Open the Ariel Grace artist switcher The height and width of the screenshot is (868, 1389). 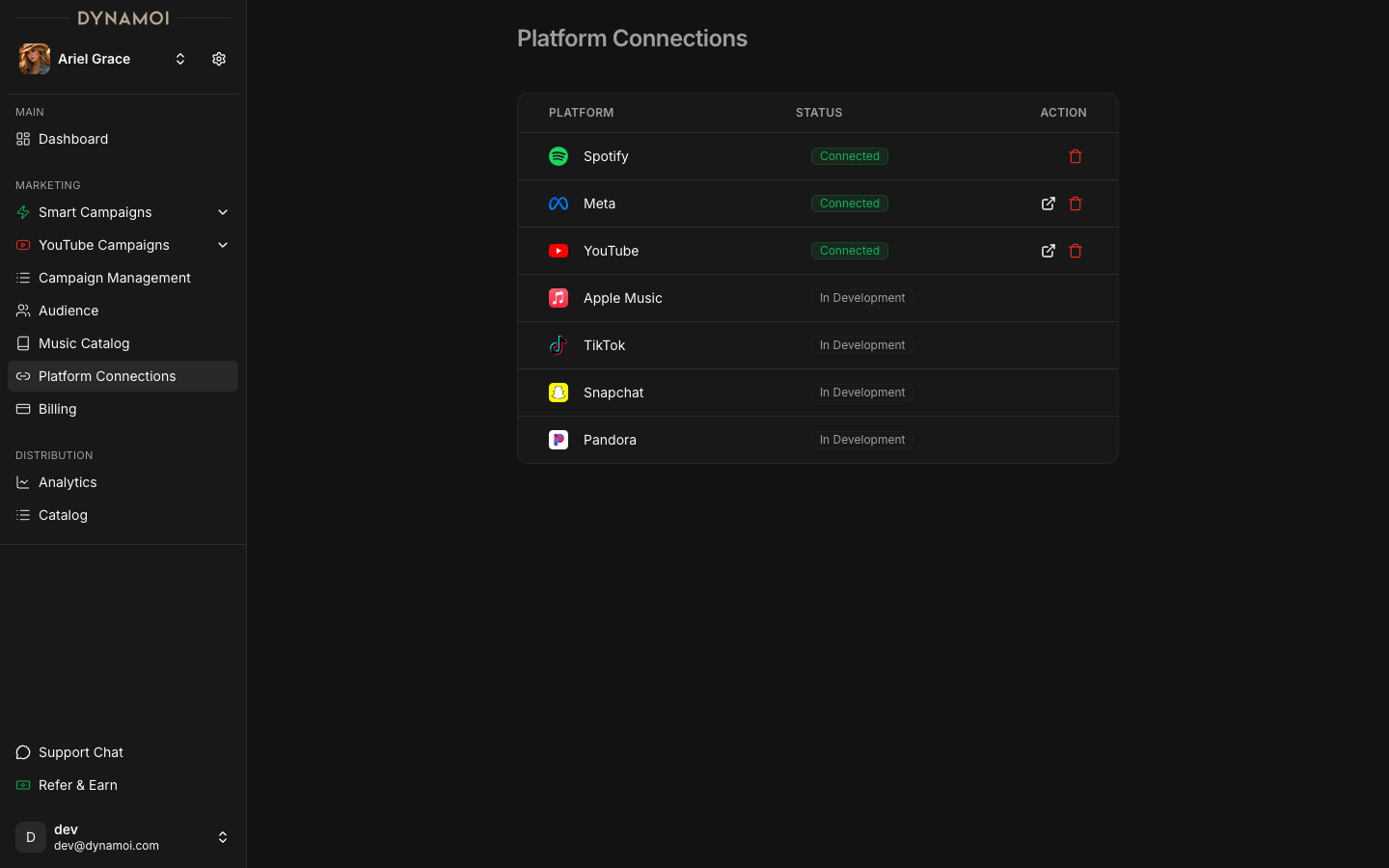[x=179, y=59]
